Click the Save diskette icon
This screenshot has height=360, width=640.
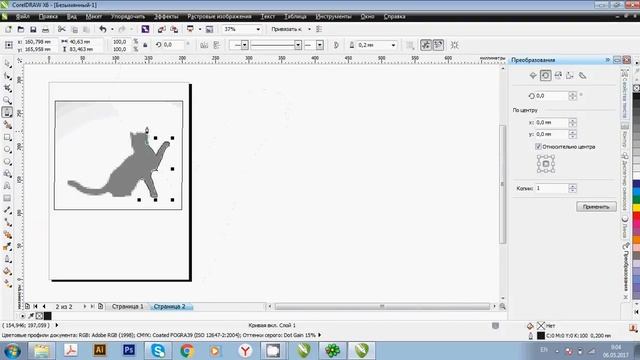pos(33,29)
